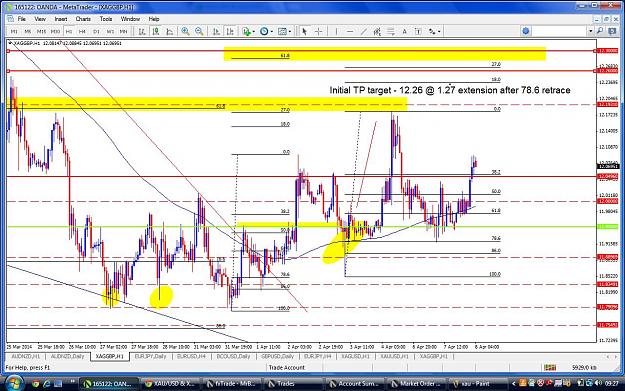The width and height of the screenshot is (625, 391).
Task: Switch to EURJPY,Daily chart tab
Action: tap(151, 356)
